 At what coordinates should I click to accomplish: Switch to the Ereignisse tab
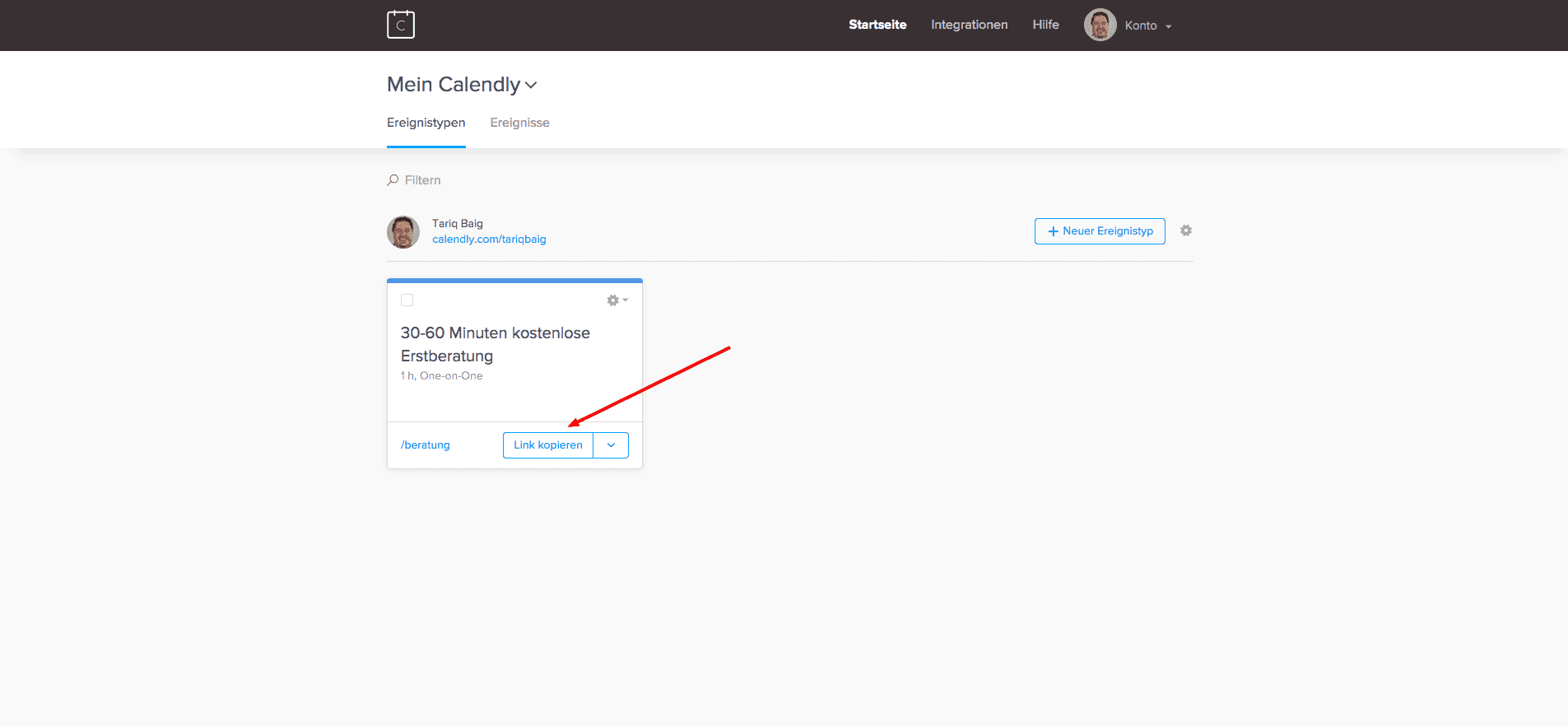(519, 123)
